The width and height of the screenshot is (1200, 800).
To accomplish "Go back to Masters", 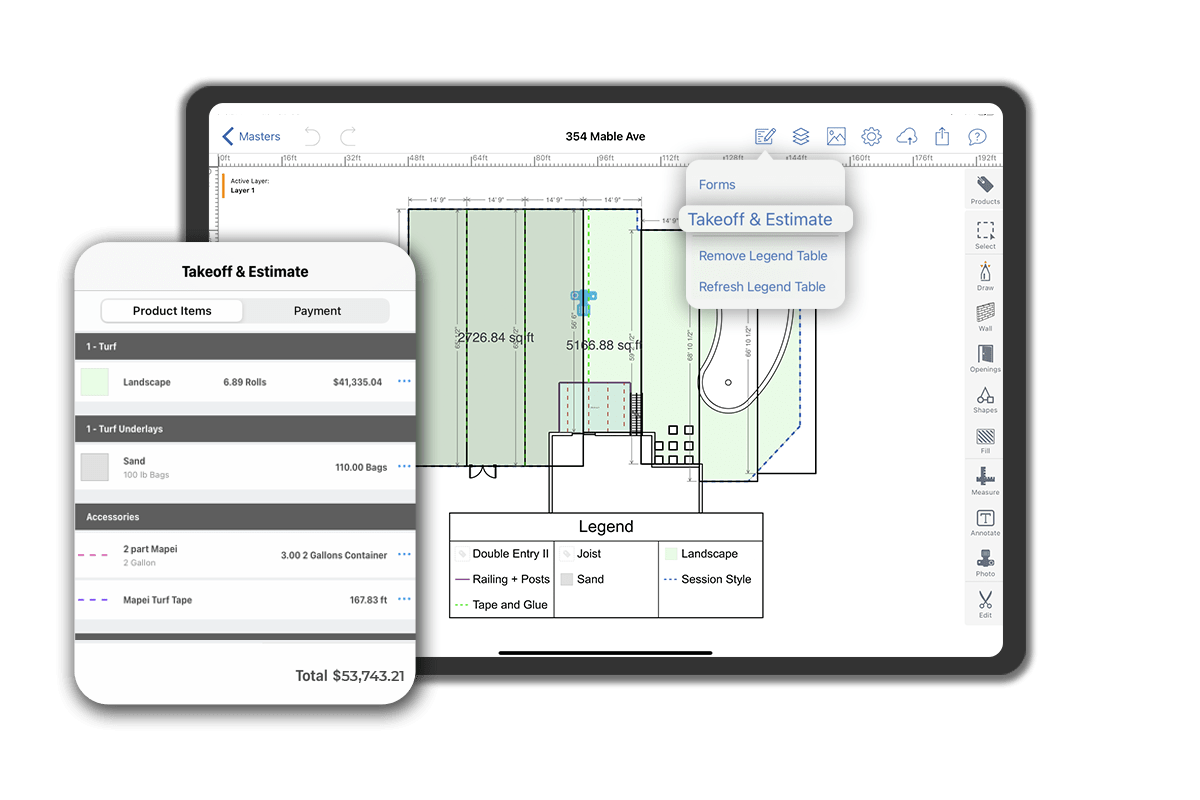I will pyautogui.click(x=251, y=136).
